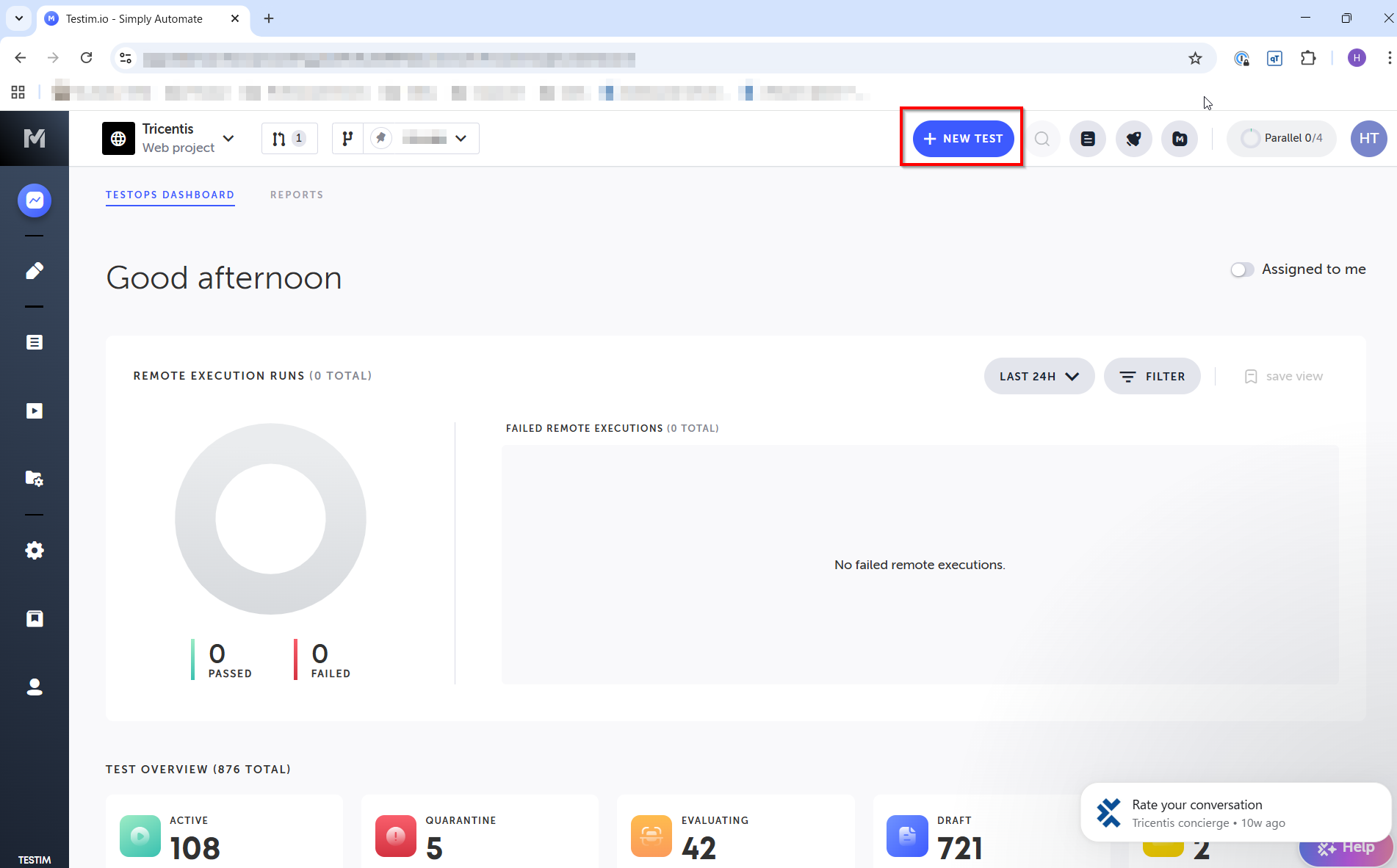1397x868 pixels.
Task: Select the pencil editor icon in sidebar
Action: tap(35, 270)
